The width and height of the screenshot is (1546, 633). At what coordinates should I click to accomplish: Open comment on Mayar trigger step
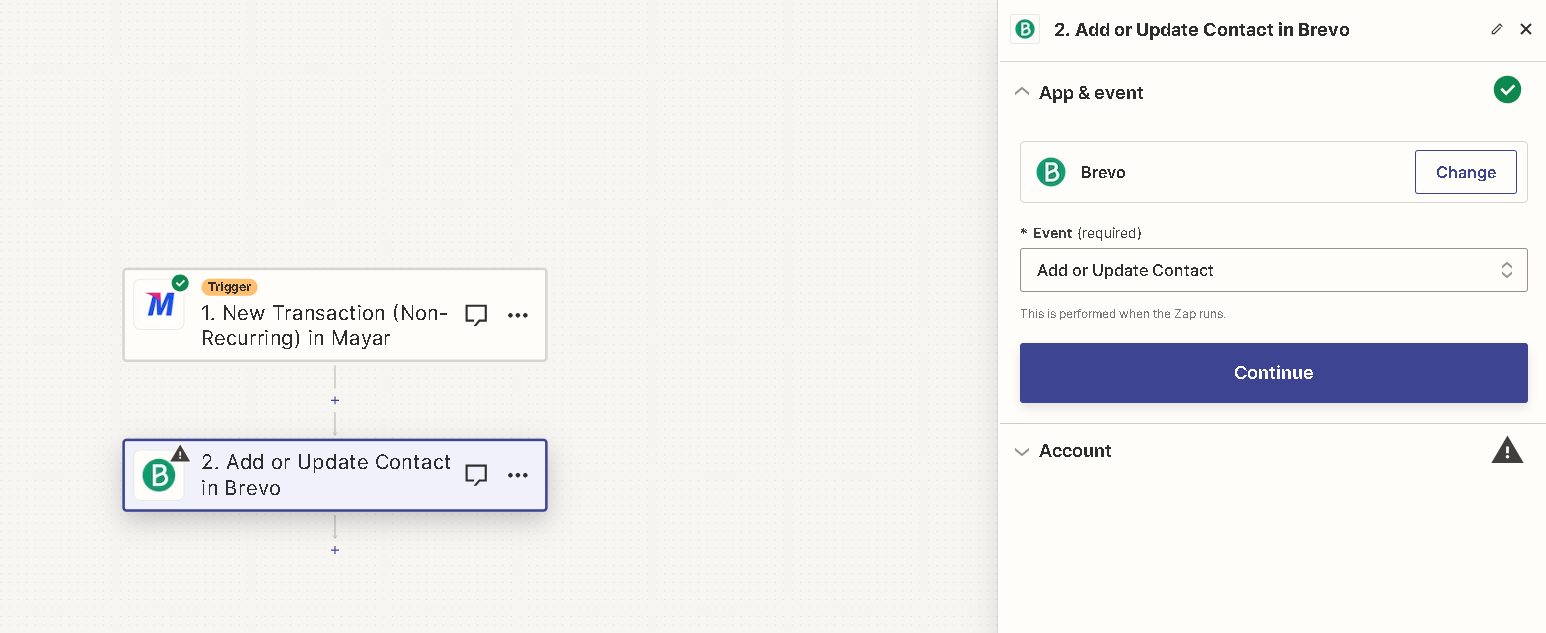tap(477, 315)
